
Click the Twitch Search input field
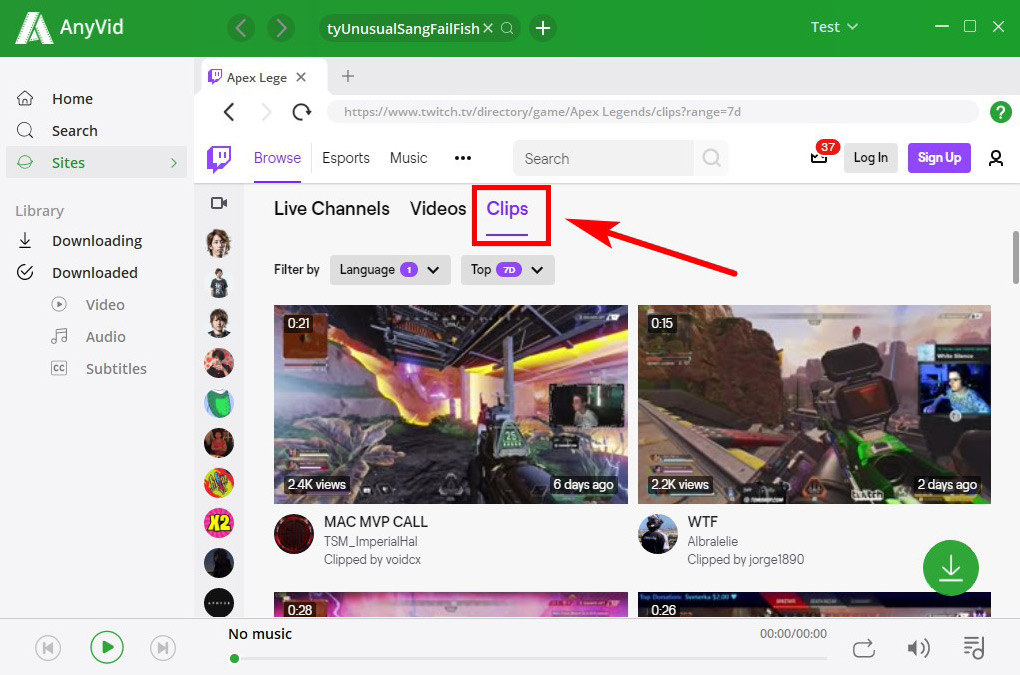[603, 158]
